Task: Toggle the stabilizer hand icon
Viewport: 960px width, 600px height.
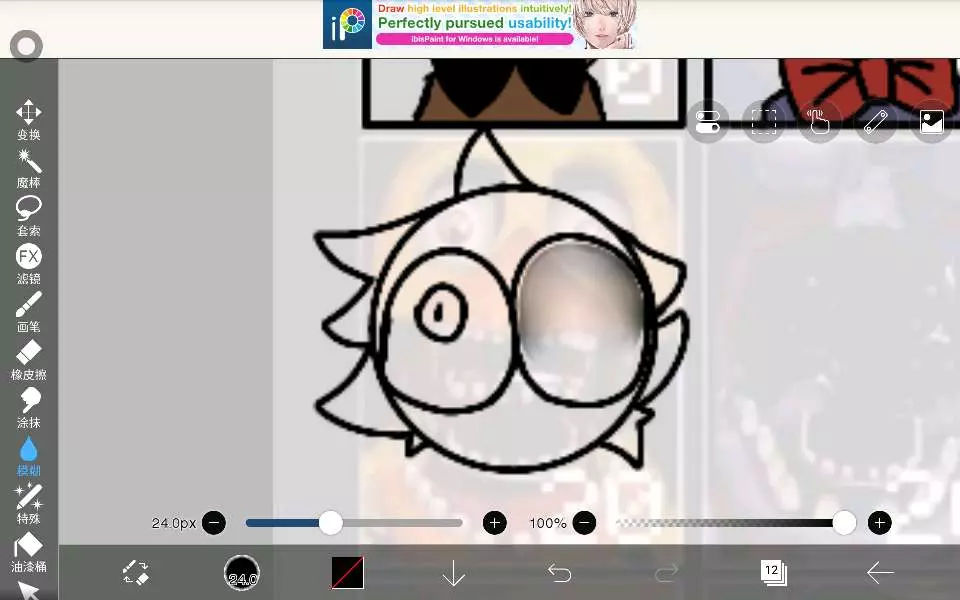Action: (x=820, y=122)
